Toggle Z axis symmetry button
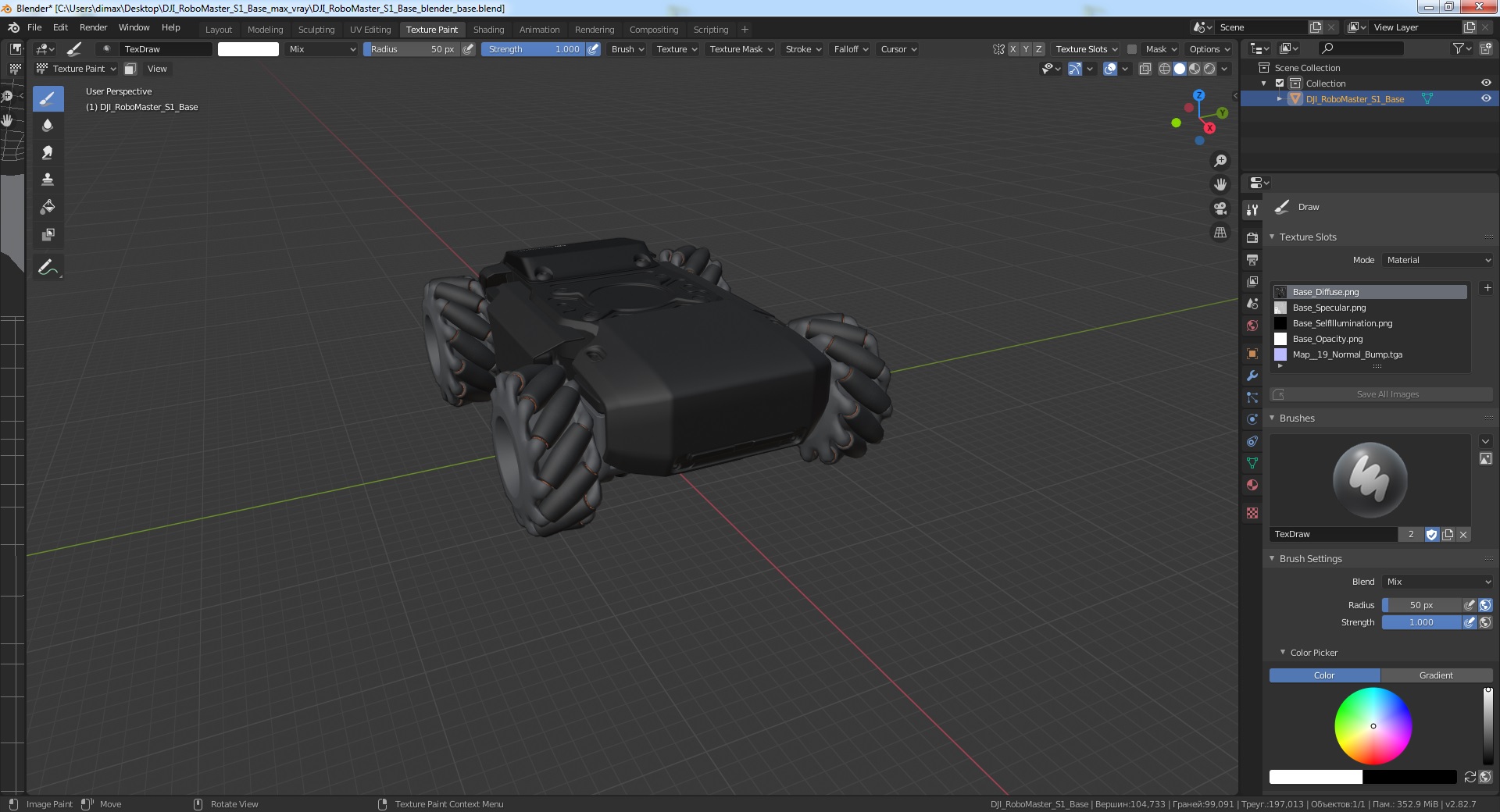 [1038, 49]
